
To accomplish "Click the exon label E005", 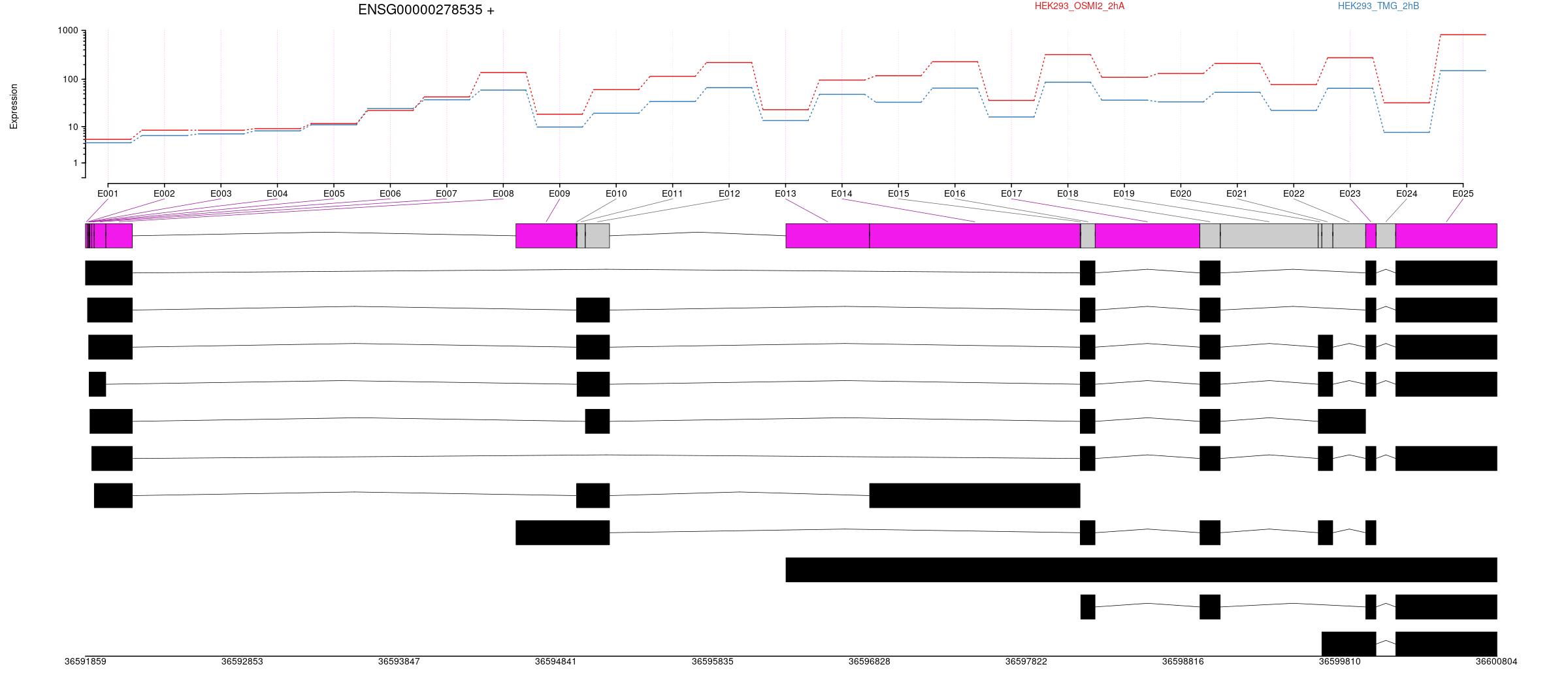I will point(333,193).
